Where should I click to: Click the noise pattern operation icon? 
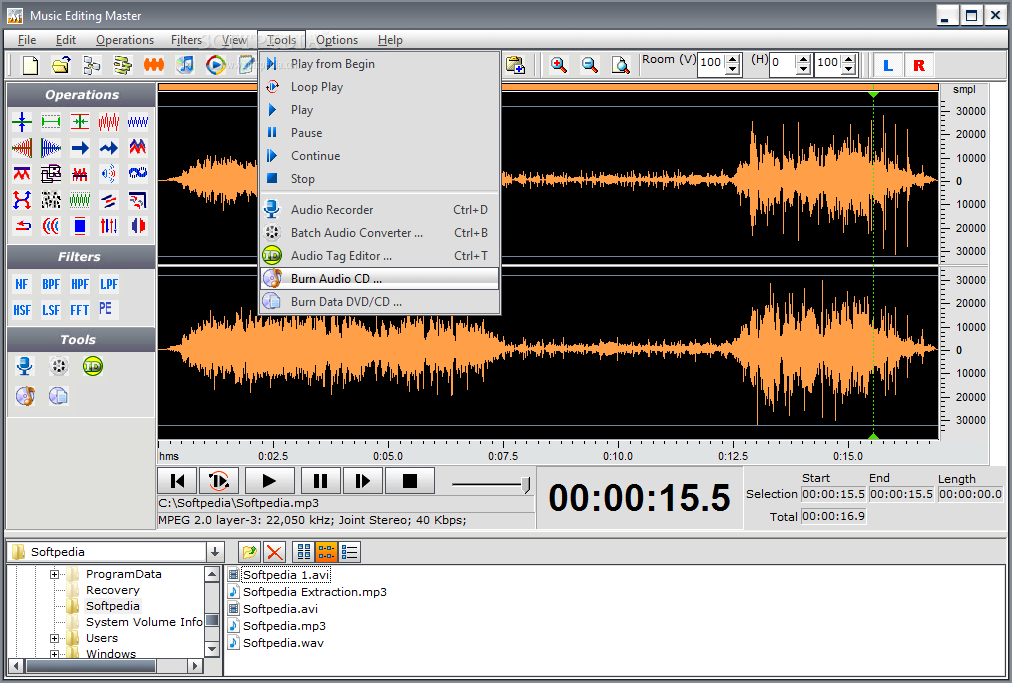click(x=51, y=199)
